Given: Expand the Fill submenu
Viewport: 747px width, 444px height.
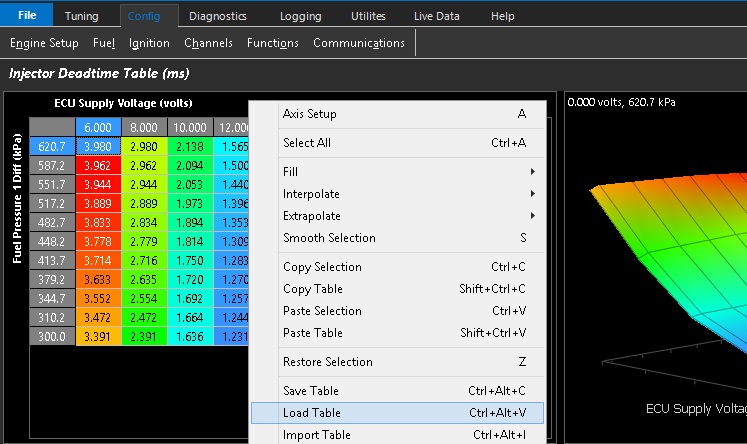Looking at the screenshot, I should click(397, 172).
